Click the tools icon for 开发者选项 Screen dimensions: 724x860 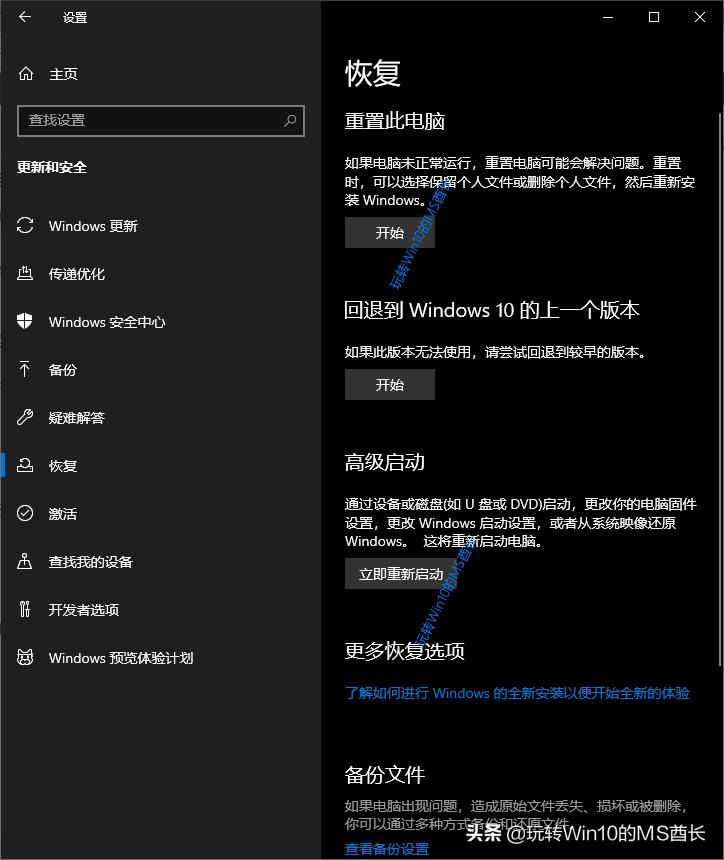click(x=25, y=609)
